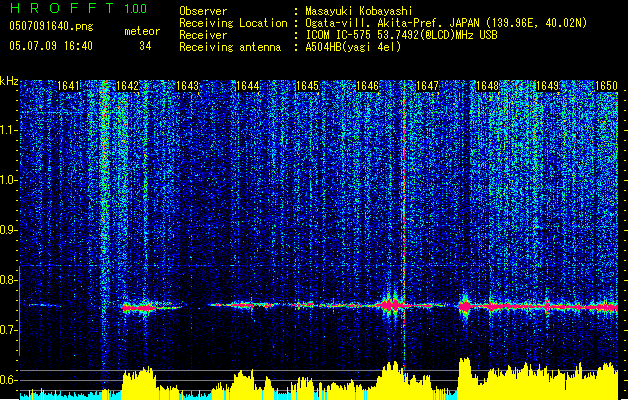Click the 1646 time marker

coord(367,86)
